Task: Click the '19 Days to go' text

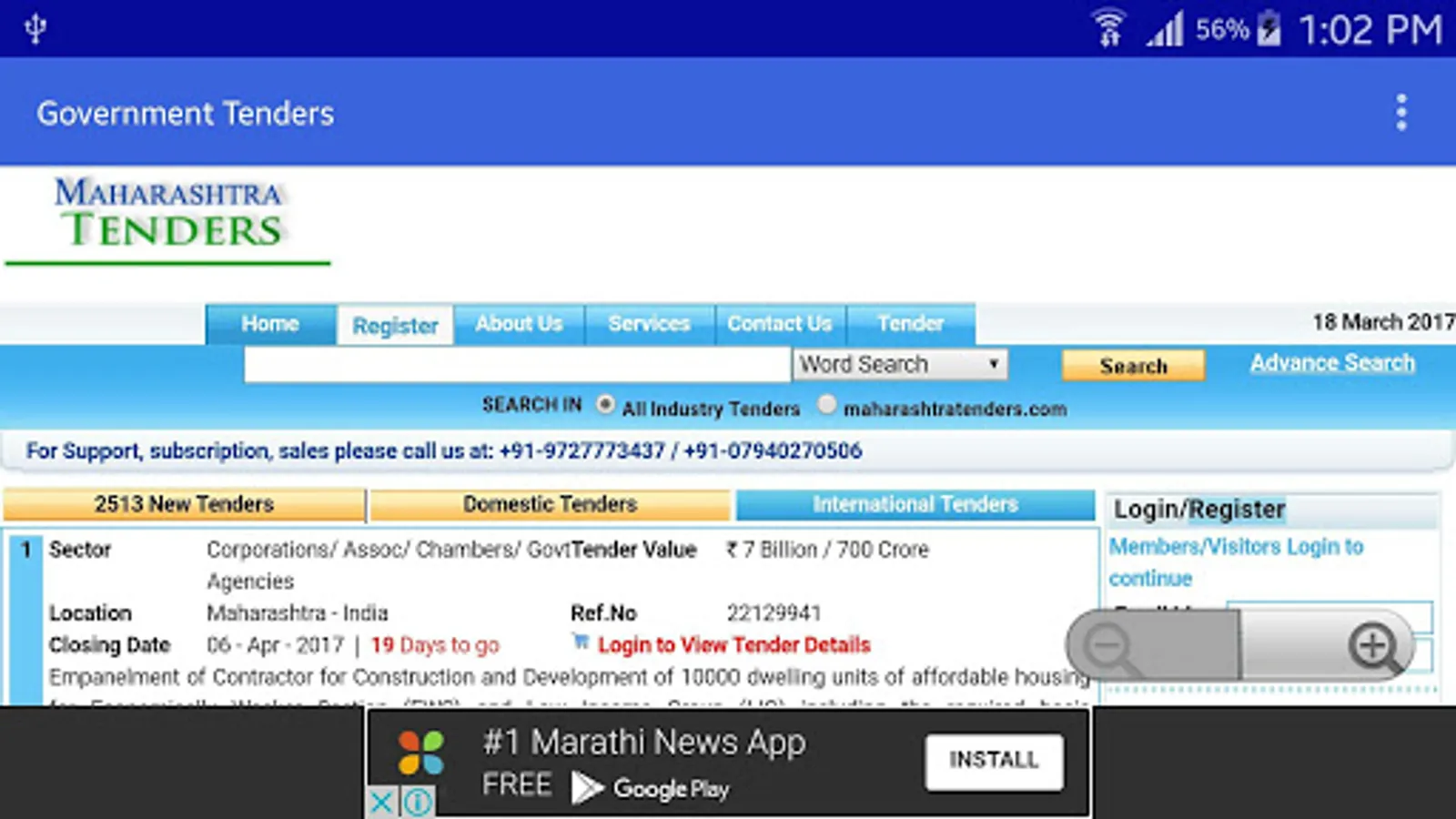Action: 435,645
